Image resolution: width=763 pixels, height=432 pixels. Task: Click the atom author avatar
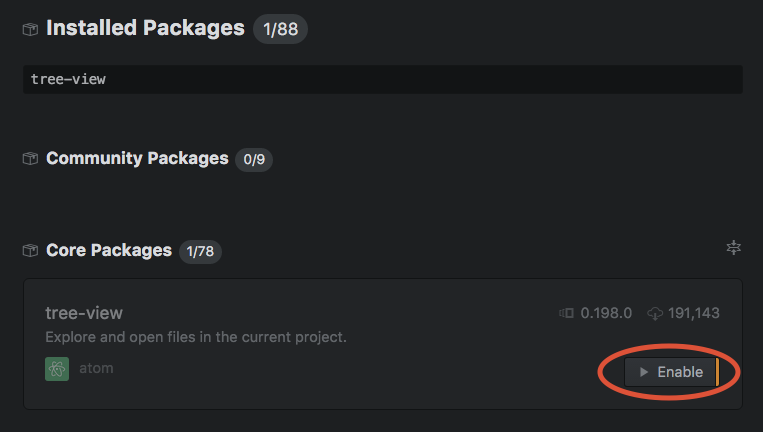click(57, 369)
